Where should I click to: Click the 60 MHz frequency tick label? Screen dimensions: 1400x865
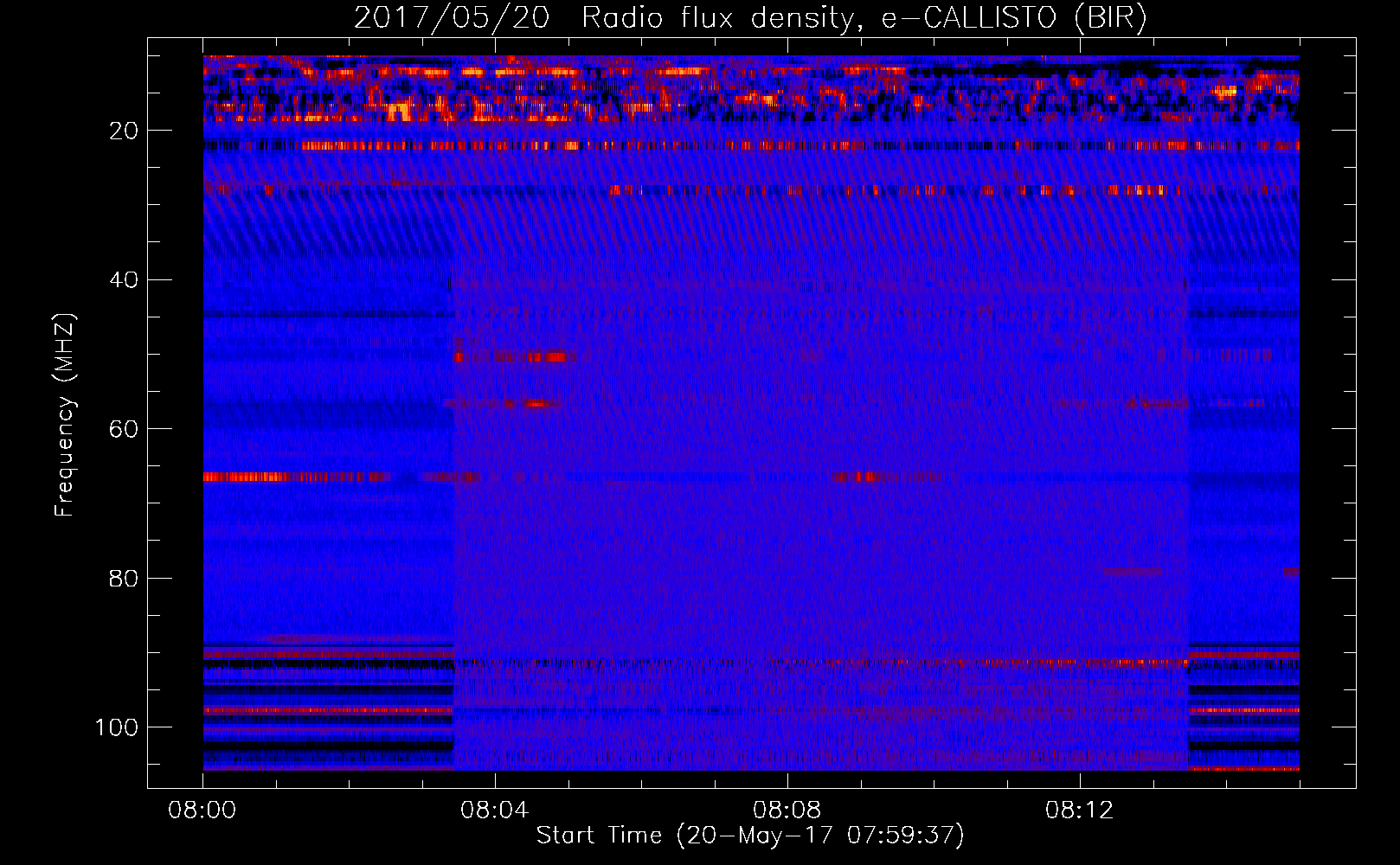125,429
